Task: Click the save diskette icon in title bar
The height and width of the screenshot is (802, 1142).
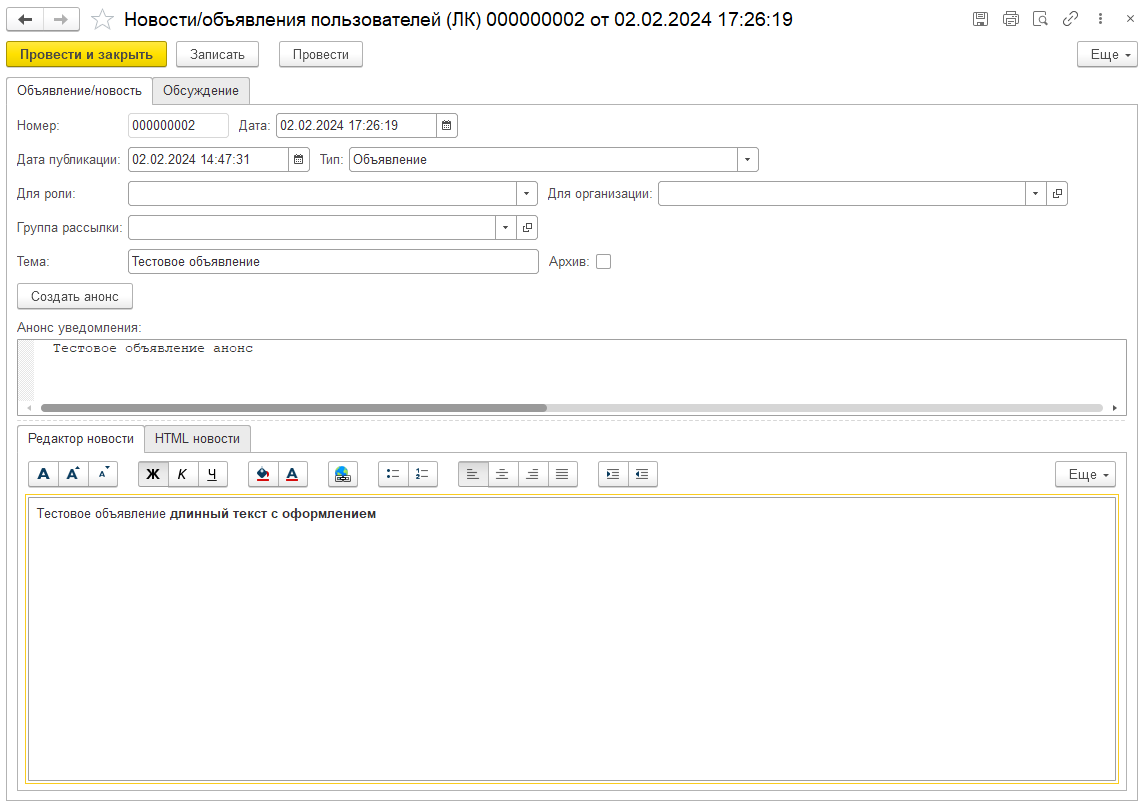Action: click(980, 20)
